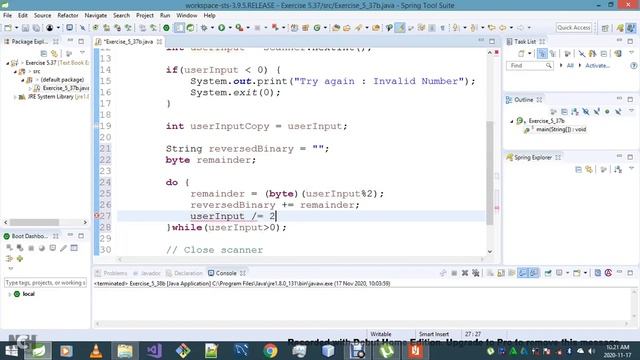The height and width of the screenshot is (360, 640).
Task: Click the Windows Start button
Action: point(11,351)
